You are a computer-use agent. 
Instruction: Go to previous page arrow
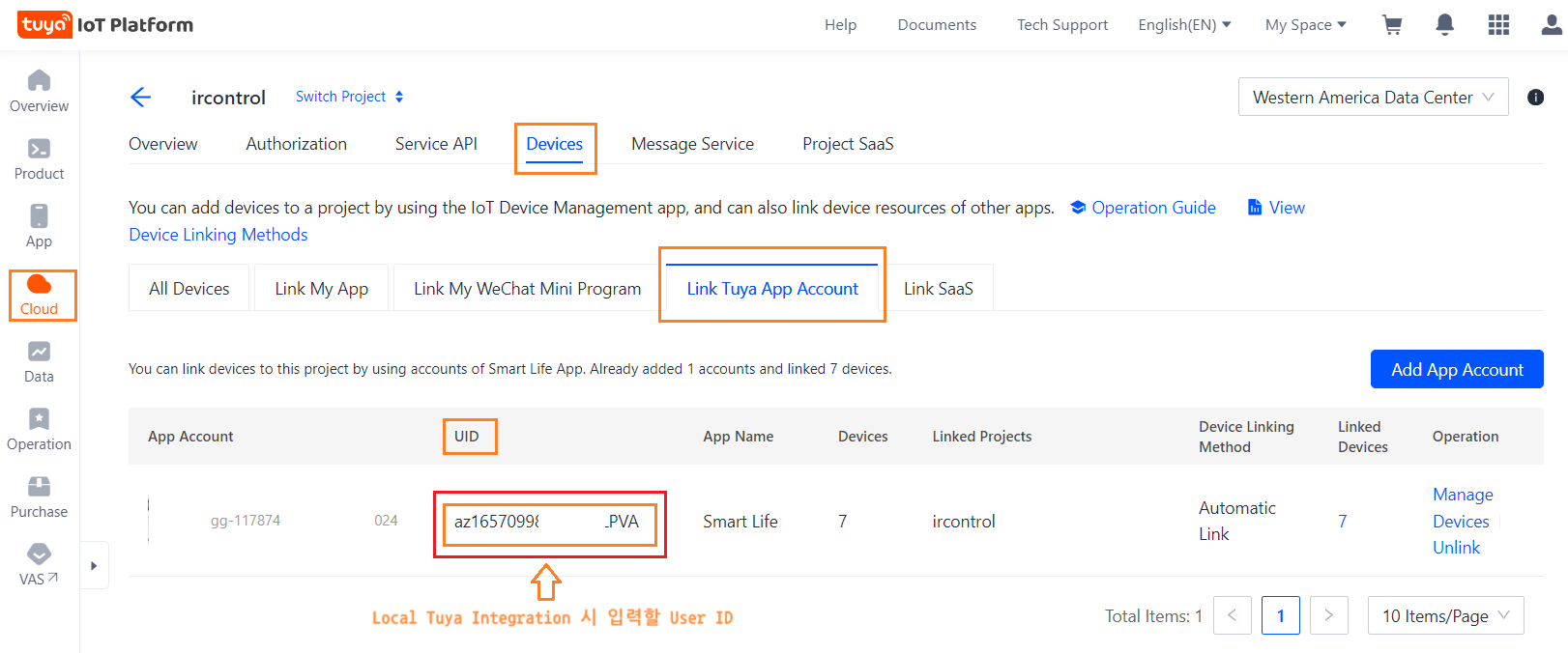1233,615
